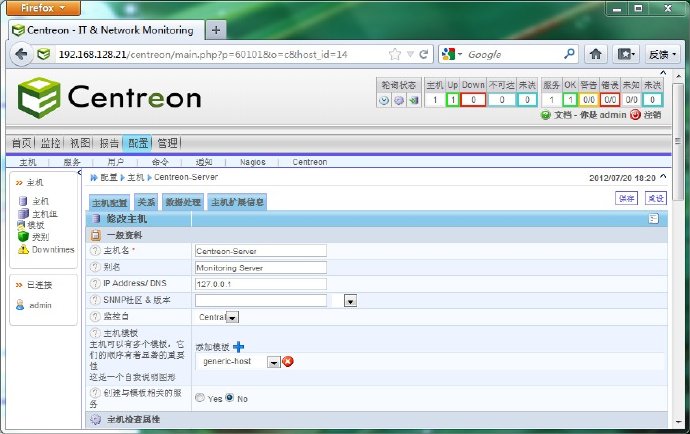Click help icon beside SNMP社区
Screen dimensions: 690x434
[x=95, y=300]
